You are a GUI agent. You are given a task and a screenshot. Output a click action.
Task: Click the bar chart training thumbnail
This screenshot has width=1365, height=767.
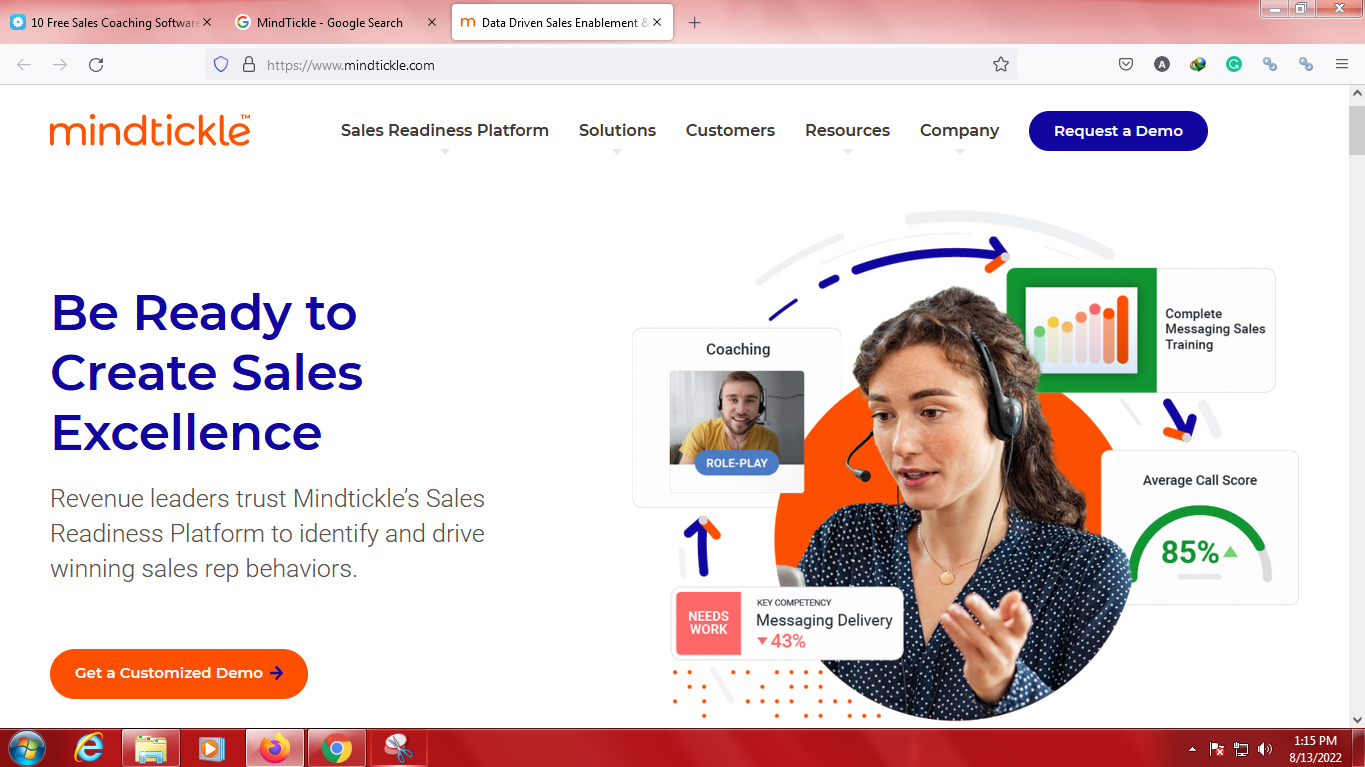(1081, 330)
